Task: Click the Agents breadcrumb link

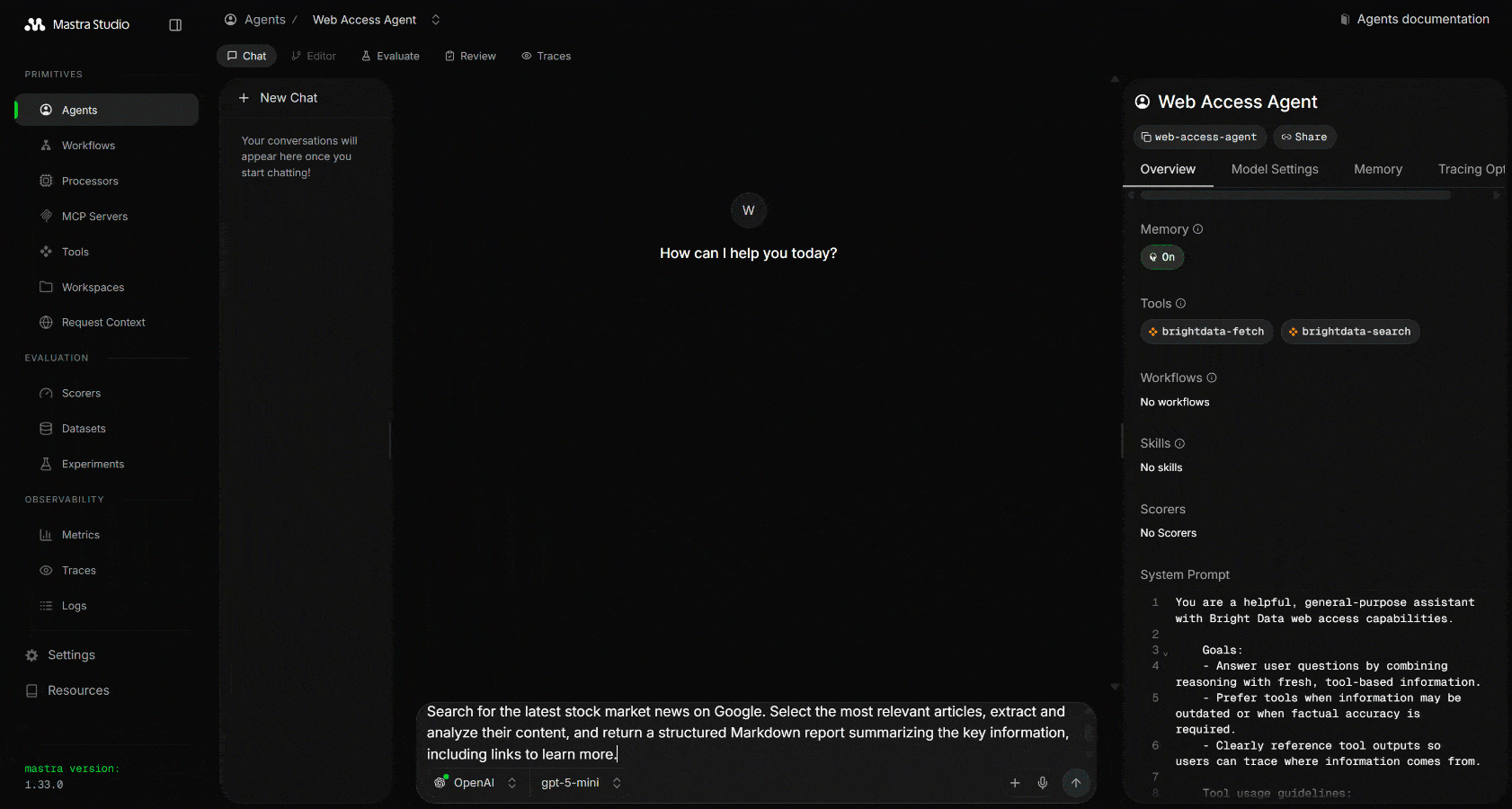Action: click(255, 20)
